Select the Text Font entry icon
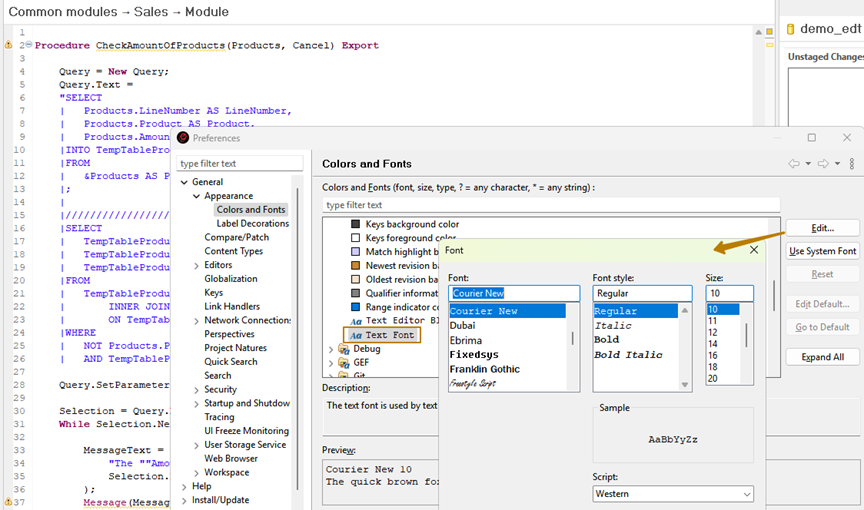This screenshot has width=864, height=510. click(x=356, y=335)
